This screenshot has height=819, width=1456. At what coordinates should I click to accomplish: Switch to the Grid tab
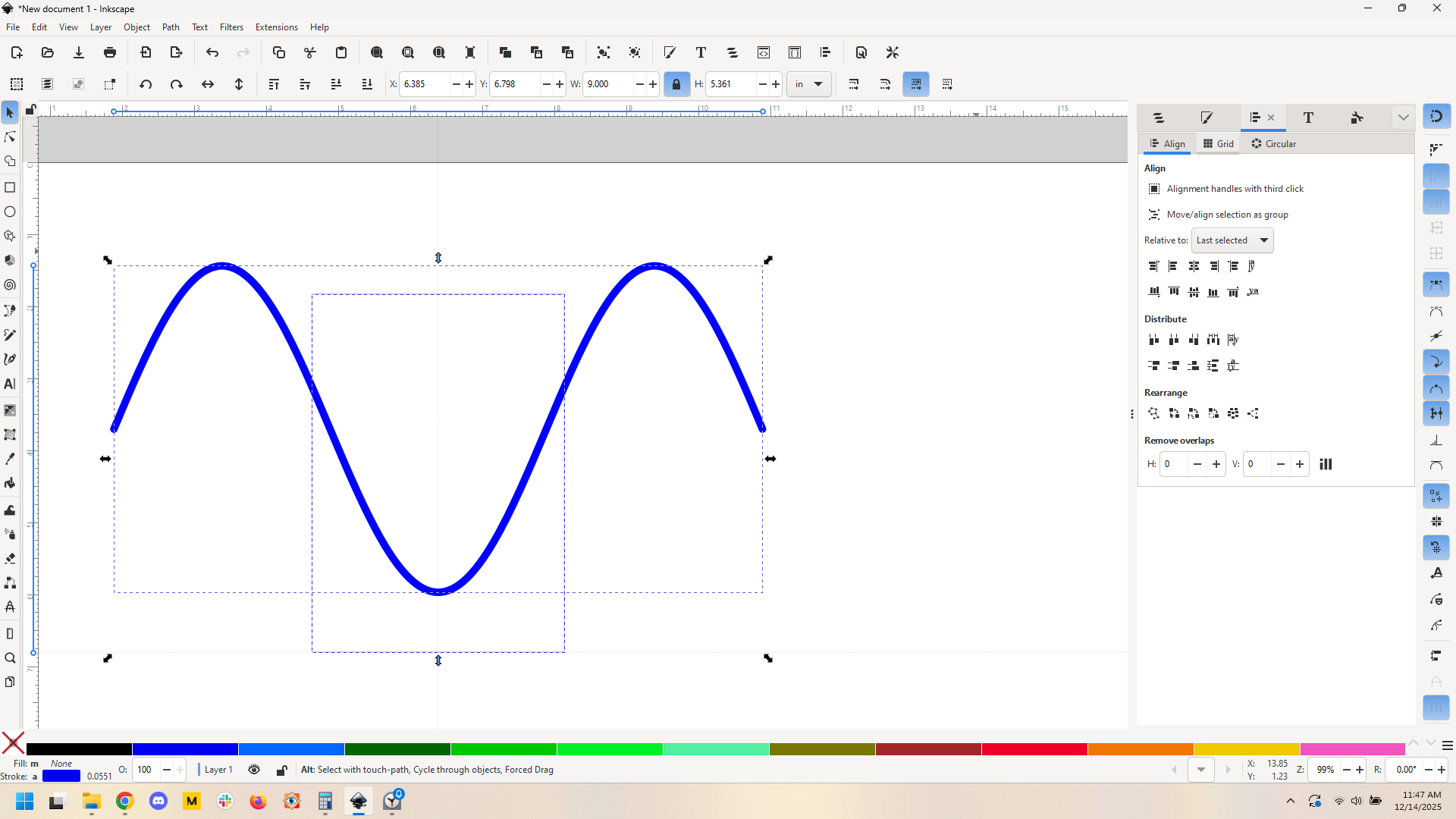[1219, 144]
